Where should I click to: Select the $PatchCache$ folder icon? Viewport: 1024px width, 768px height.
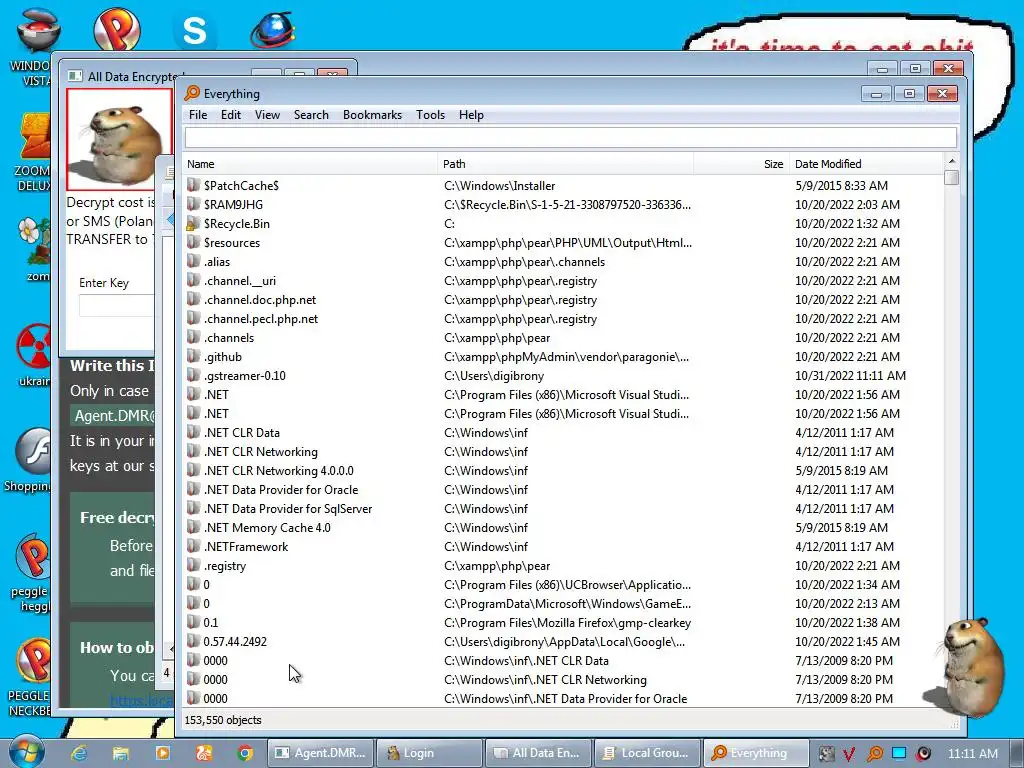pyautogui.click(x=193, y=185)
